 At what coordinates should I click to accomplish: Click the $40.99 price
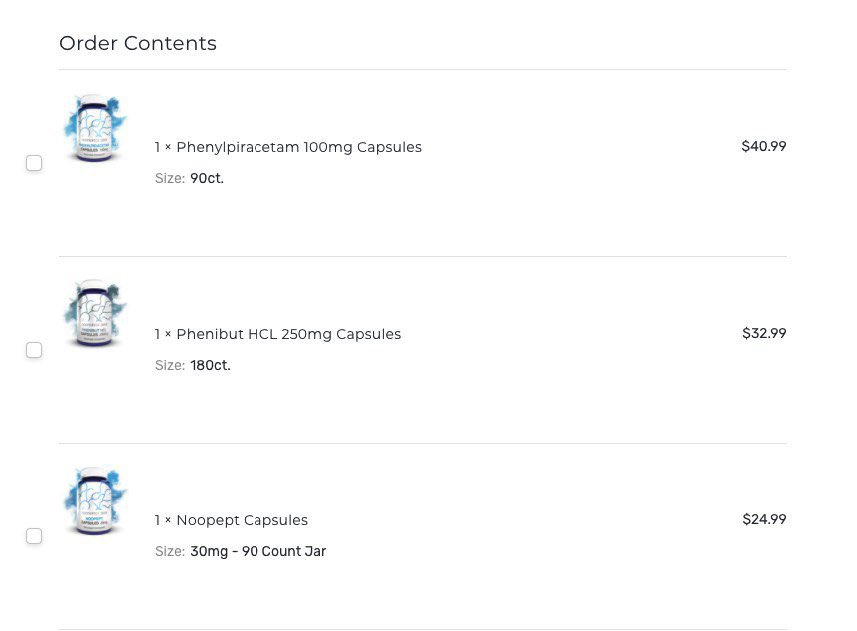764,146
